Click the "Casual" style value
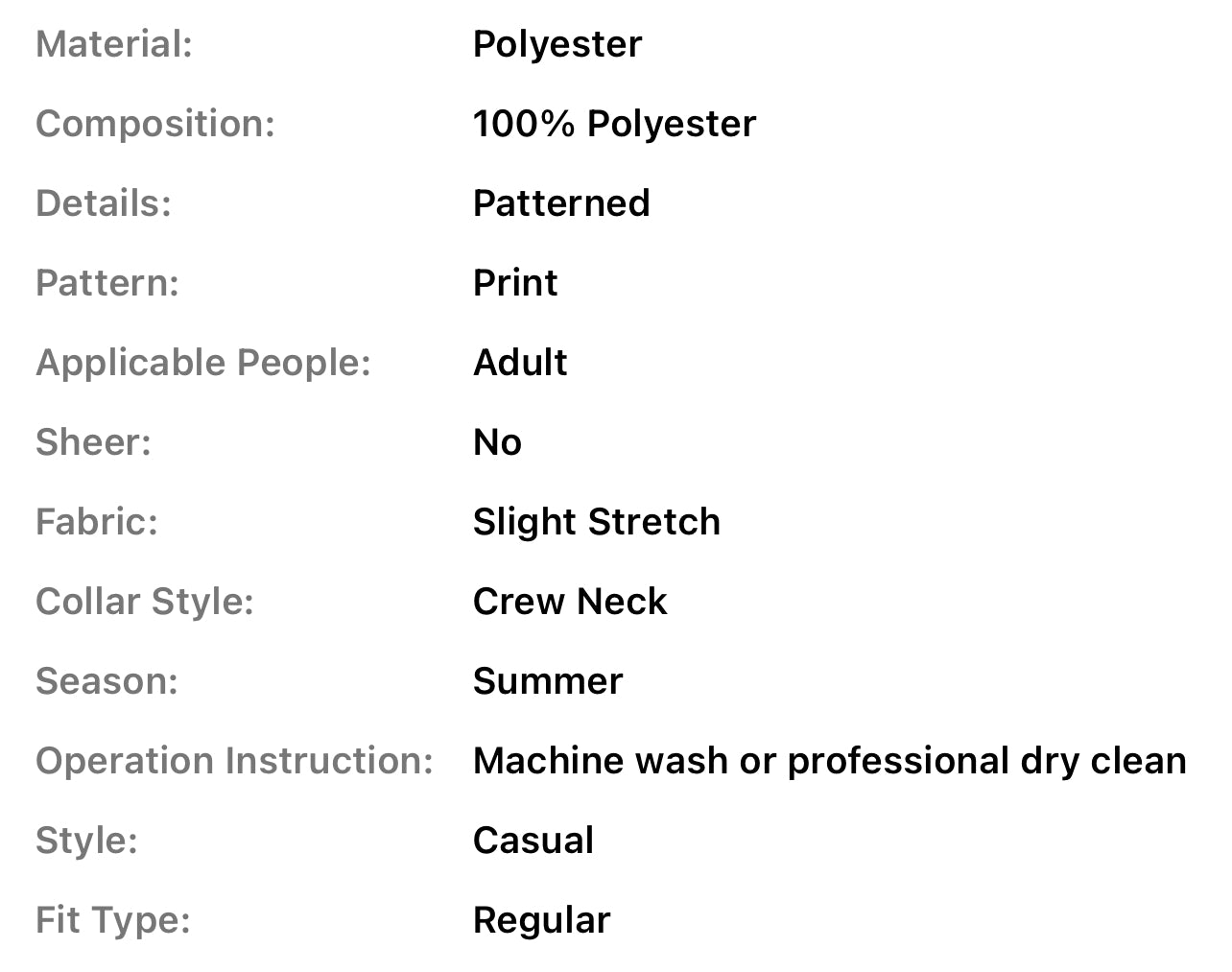The image size is (1232, 972). click(x=533, y=841)
